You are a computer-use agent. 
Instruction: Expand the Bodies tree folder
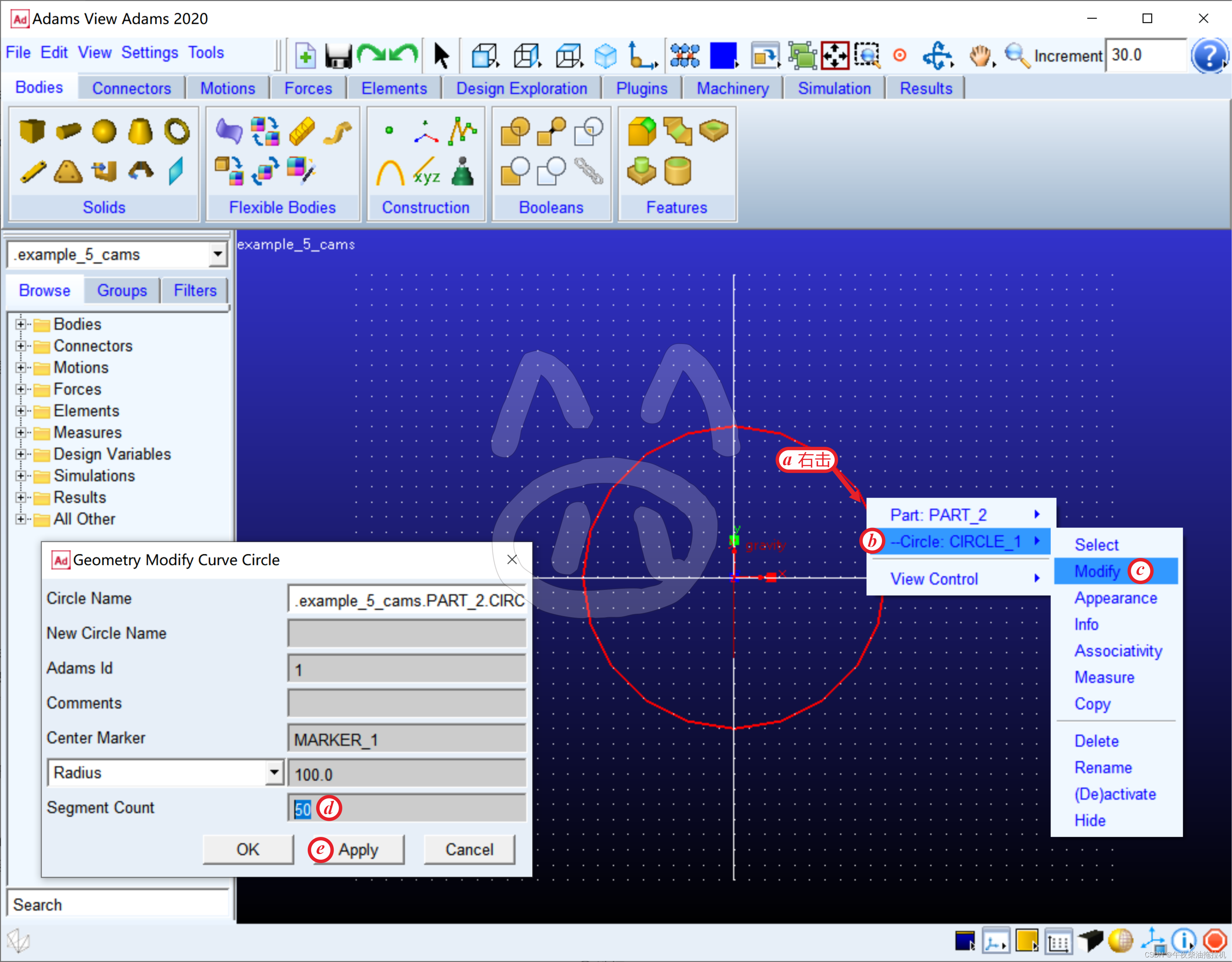pos(21,324)
